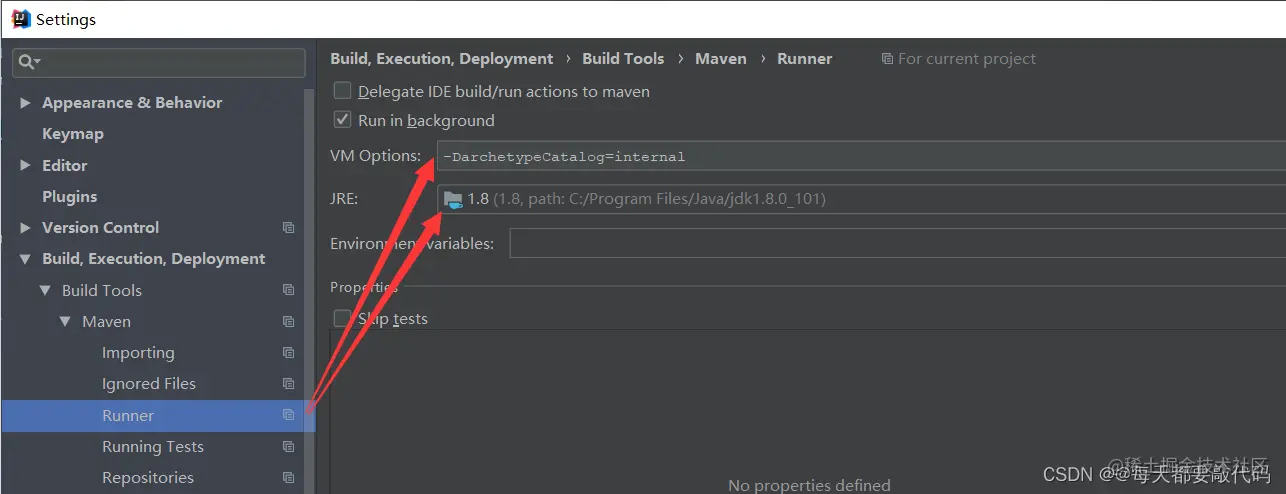
Task: Expand the Editor settings section
Action: coord(26,166)
